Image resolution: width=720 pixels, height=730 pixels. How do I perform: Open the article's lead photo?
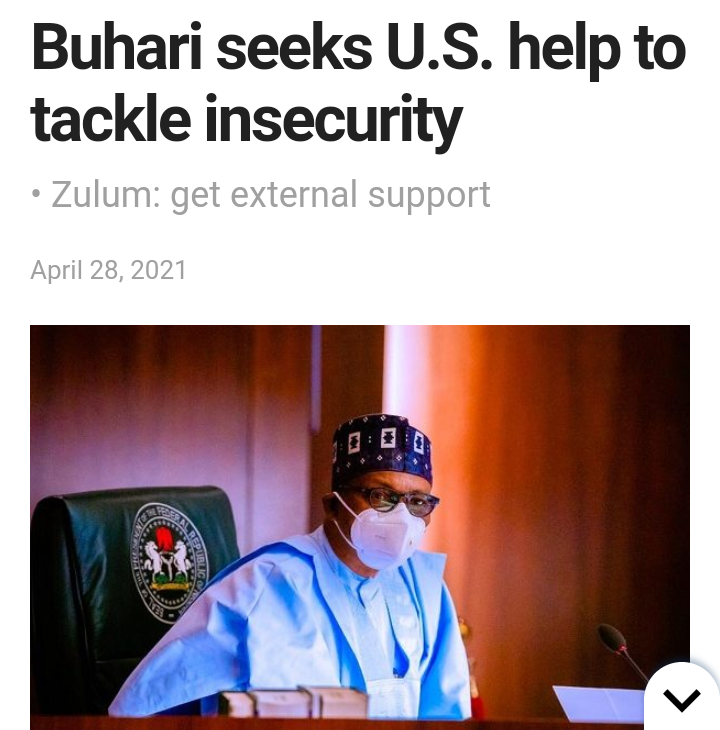pos(360,527)
